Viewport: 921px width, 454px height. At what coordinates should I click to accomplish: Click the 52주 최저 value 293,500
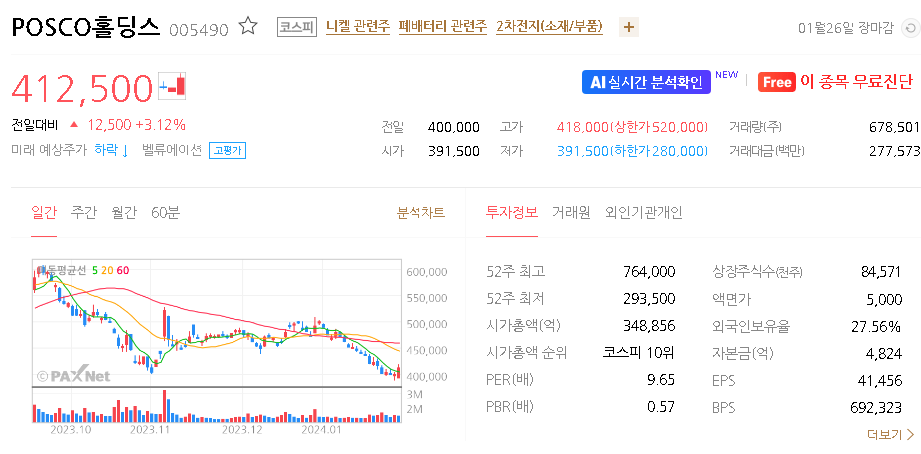[x=649, y=299]
